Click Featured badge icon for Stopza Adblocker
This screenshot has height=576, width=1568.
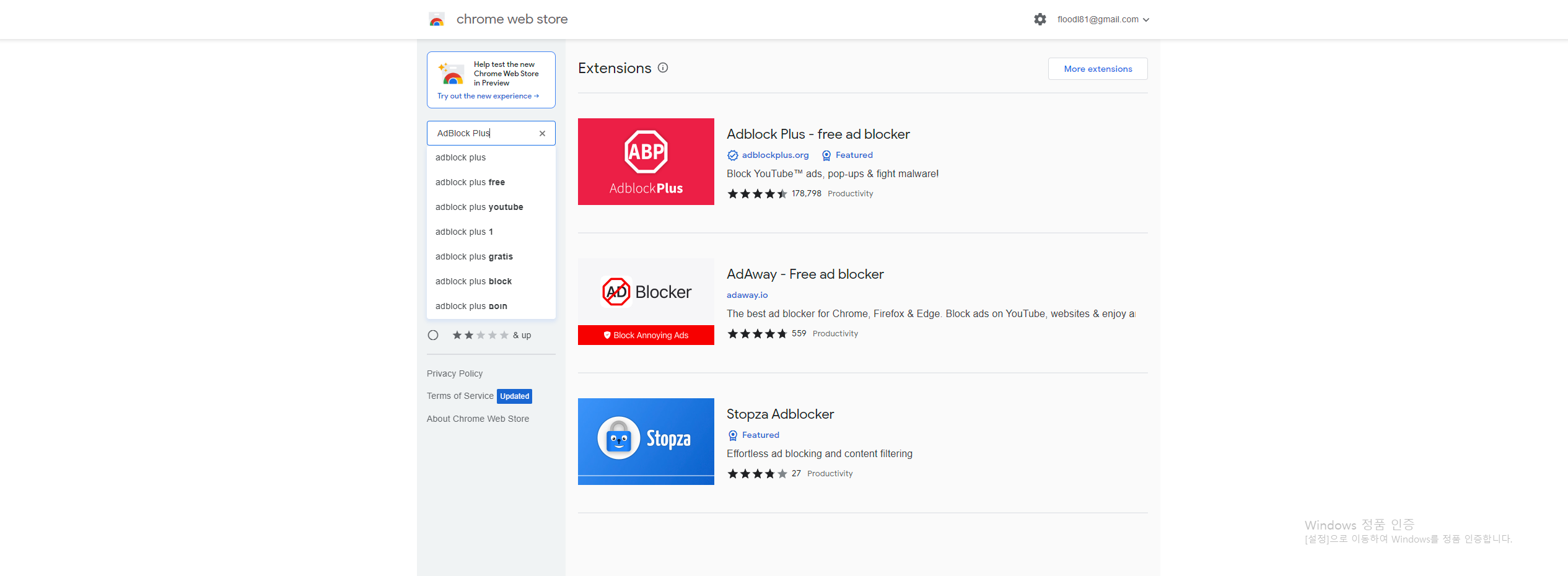(733, 435)
